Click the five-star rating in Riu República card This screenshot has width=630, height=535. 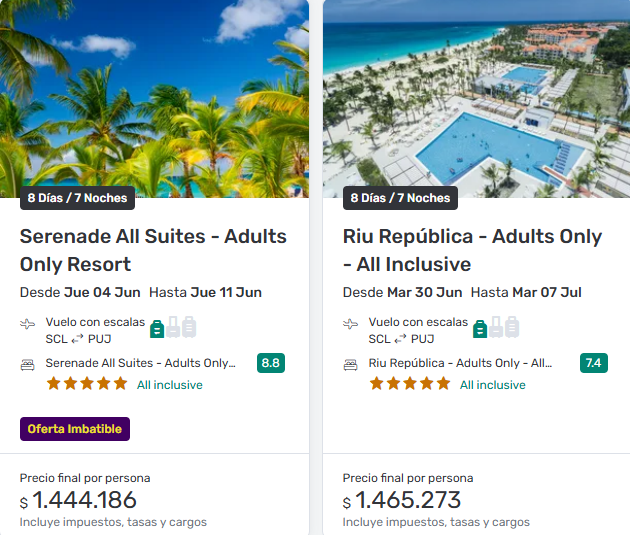click(410, 384)
